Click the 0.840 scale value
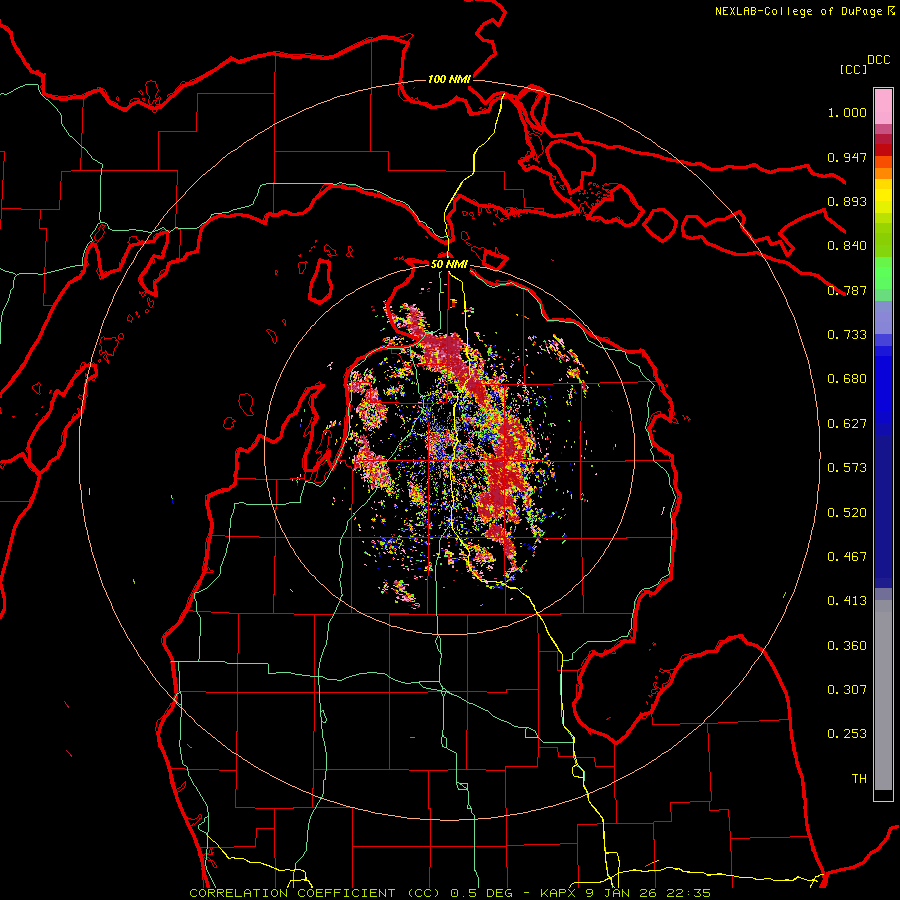 (x=847, y=246)
